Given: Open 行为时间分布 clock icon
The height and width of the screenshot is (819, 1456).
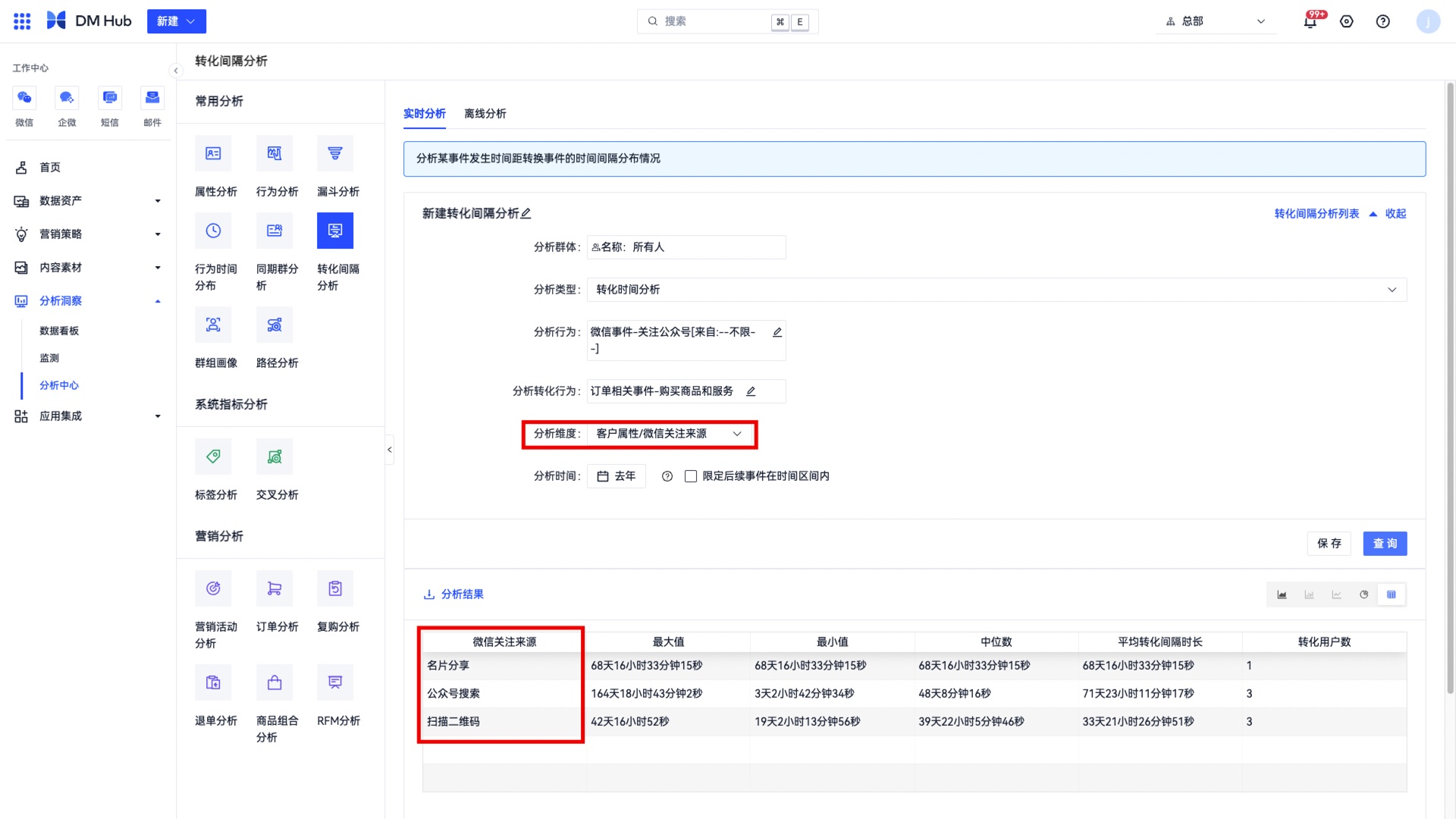Looking at the screenshot, I should click(x=213, y=231).
